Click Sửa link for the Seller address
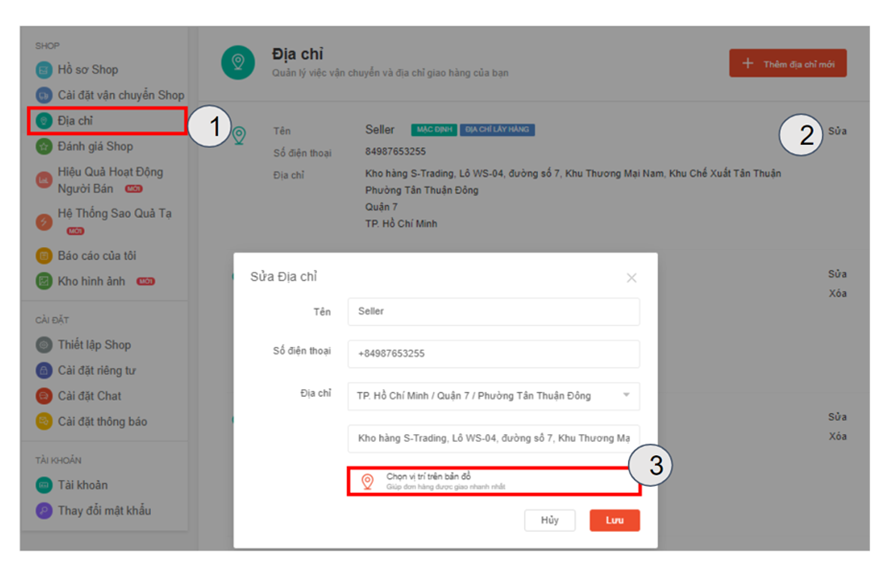 [x=837, y=131]
